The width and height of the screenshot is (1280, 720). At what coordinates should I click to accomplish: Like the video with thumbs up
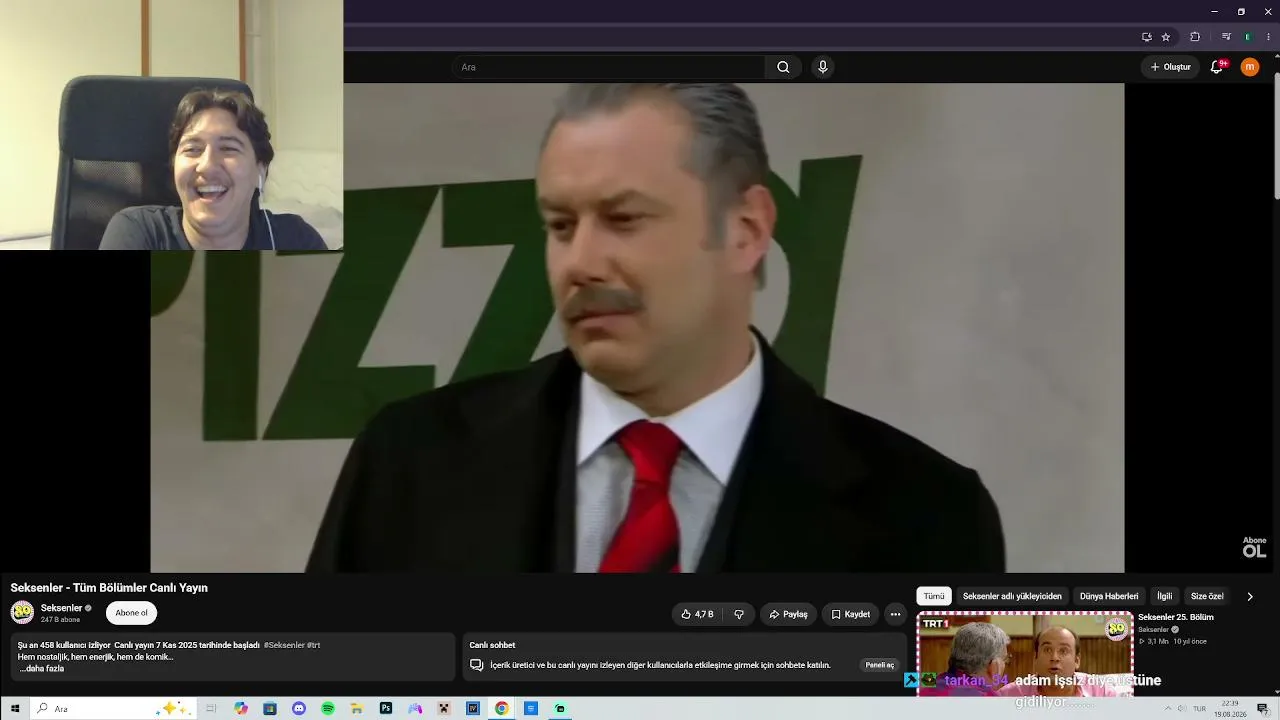coord(698,614)
